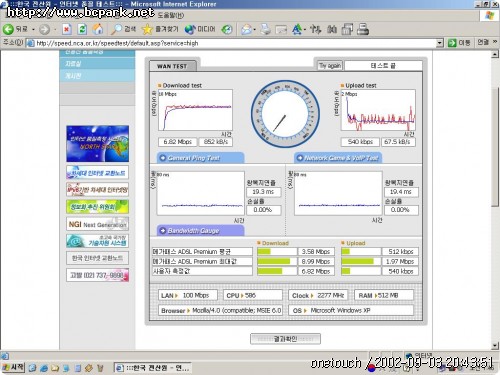
Task: Open the Forward button history dropdown arrow
Action: 55,30
